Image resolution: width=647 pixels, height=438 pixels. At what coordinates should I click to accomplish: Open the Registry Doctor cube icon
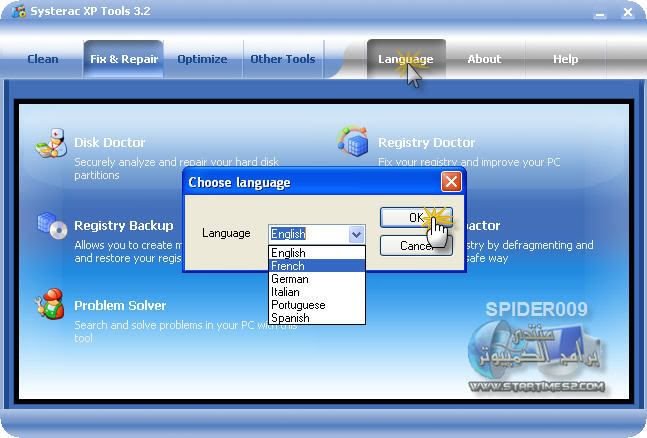(353, 142)
